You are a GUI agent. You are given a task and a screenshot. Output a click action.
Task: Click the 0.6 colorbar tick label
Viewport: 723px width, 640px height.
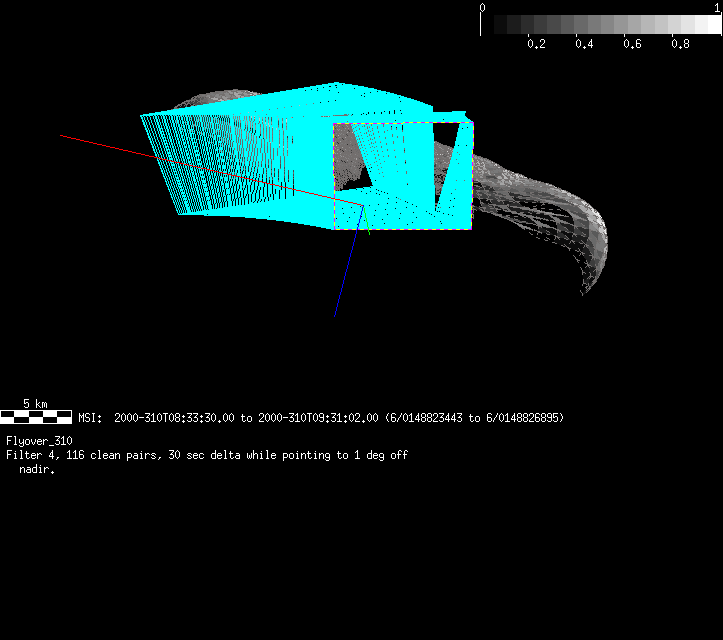pos(632,45)
